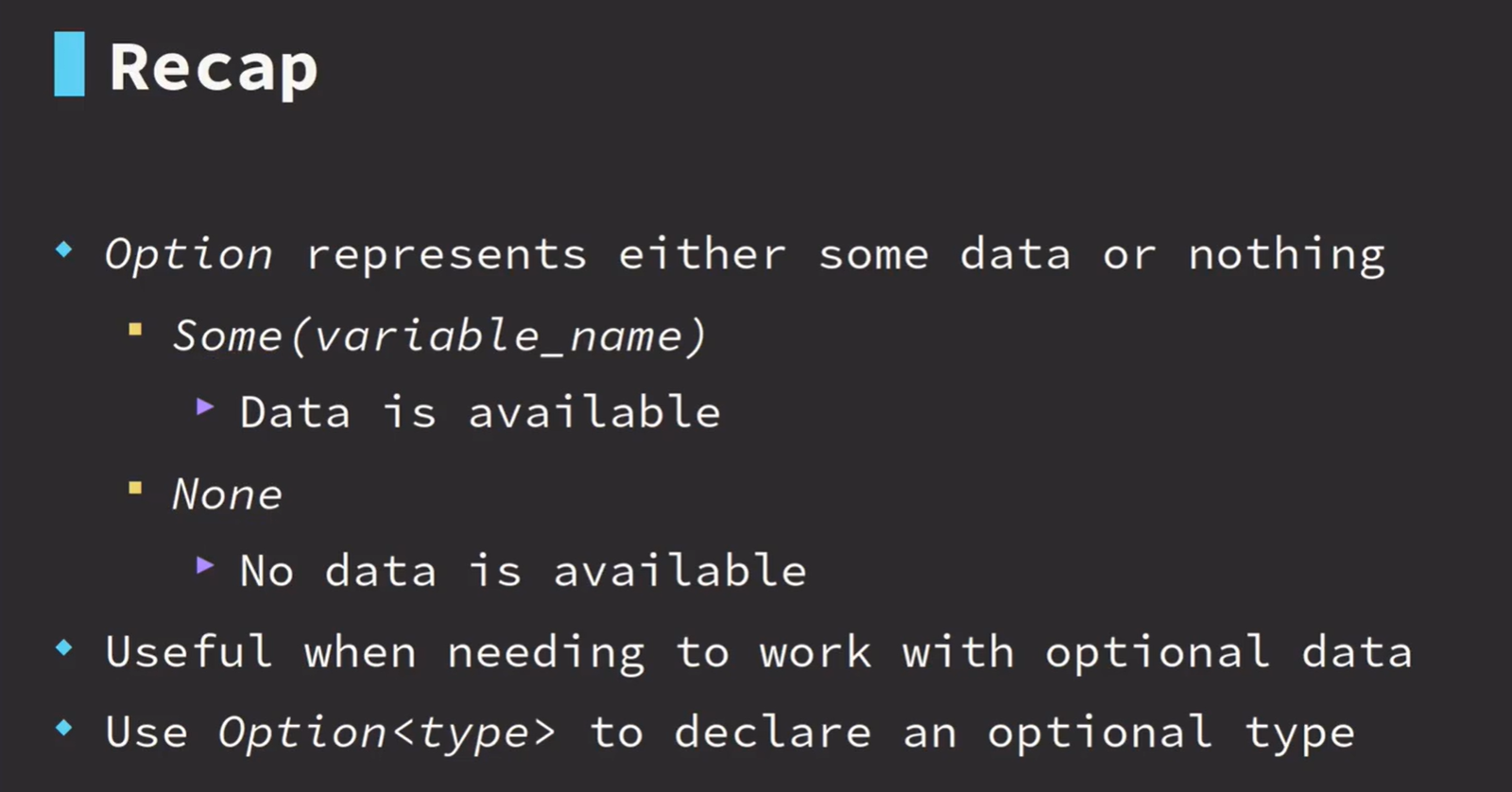
Task: Click the words "optional data" in the second bullet
Action: pos(1228,653)
